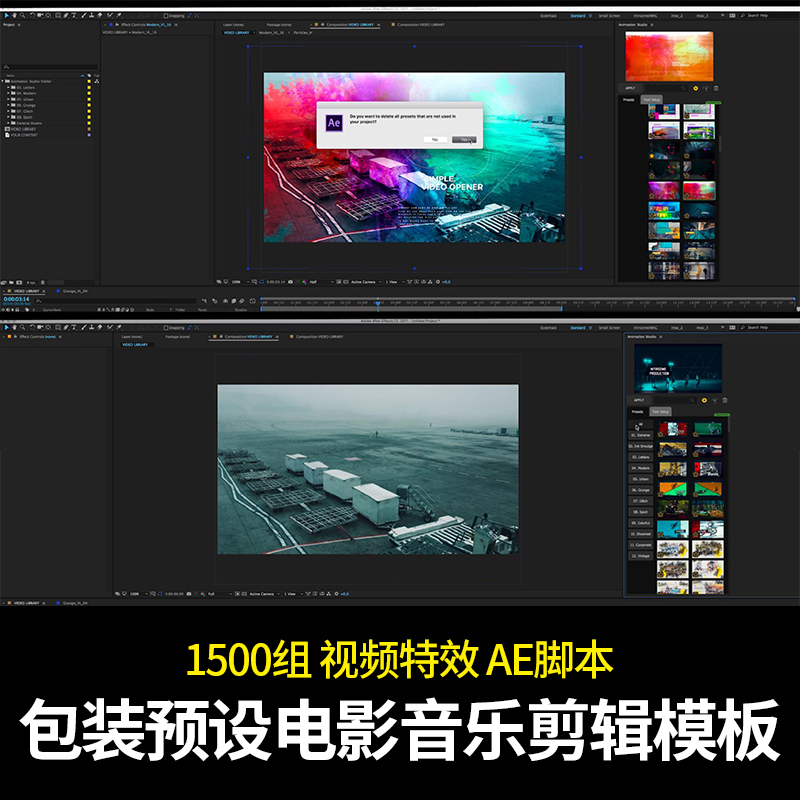Click the Project panel search field

tap(50, 67)
